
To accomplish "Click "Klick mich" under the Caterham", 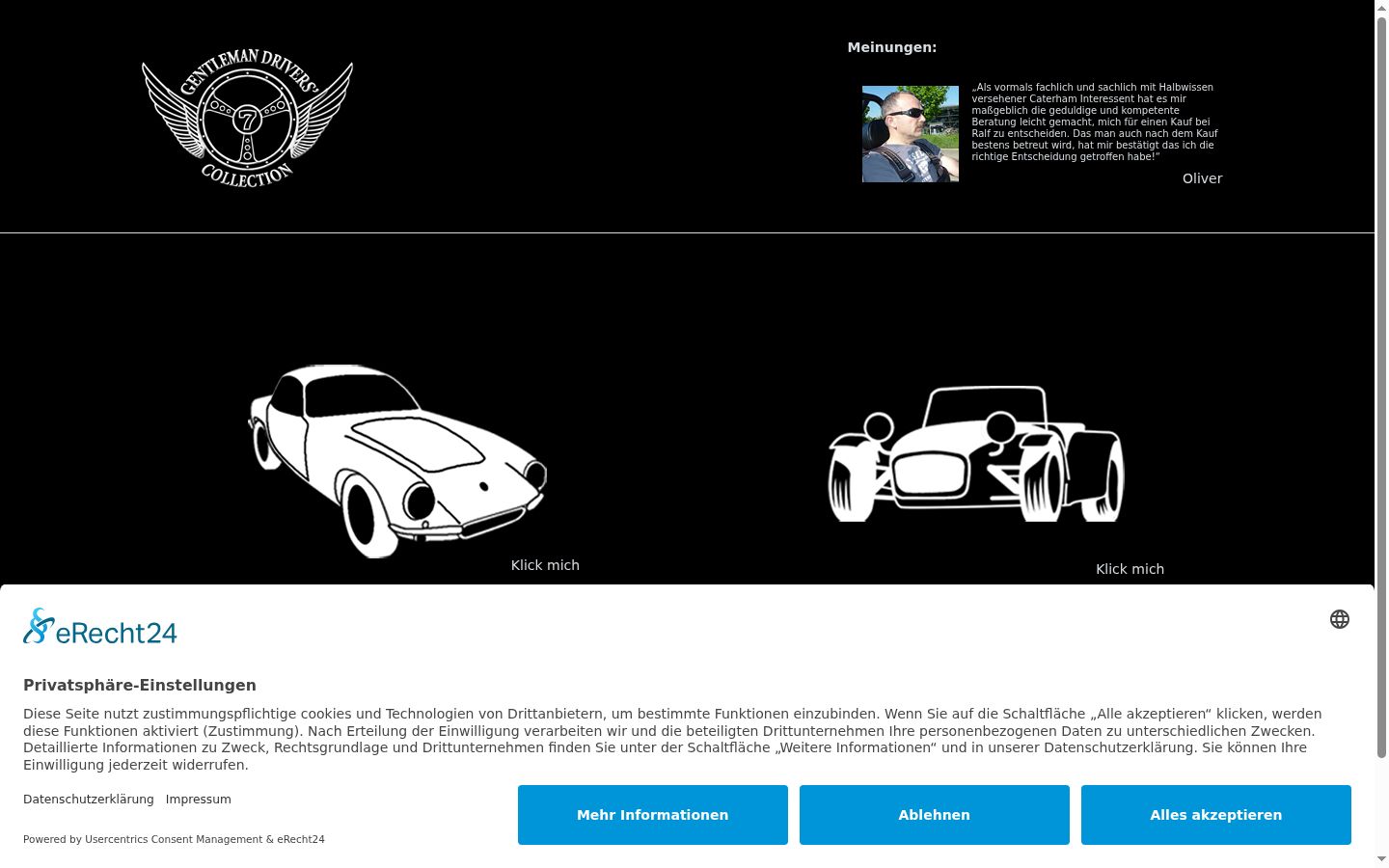I will [x=1130, y=569].
